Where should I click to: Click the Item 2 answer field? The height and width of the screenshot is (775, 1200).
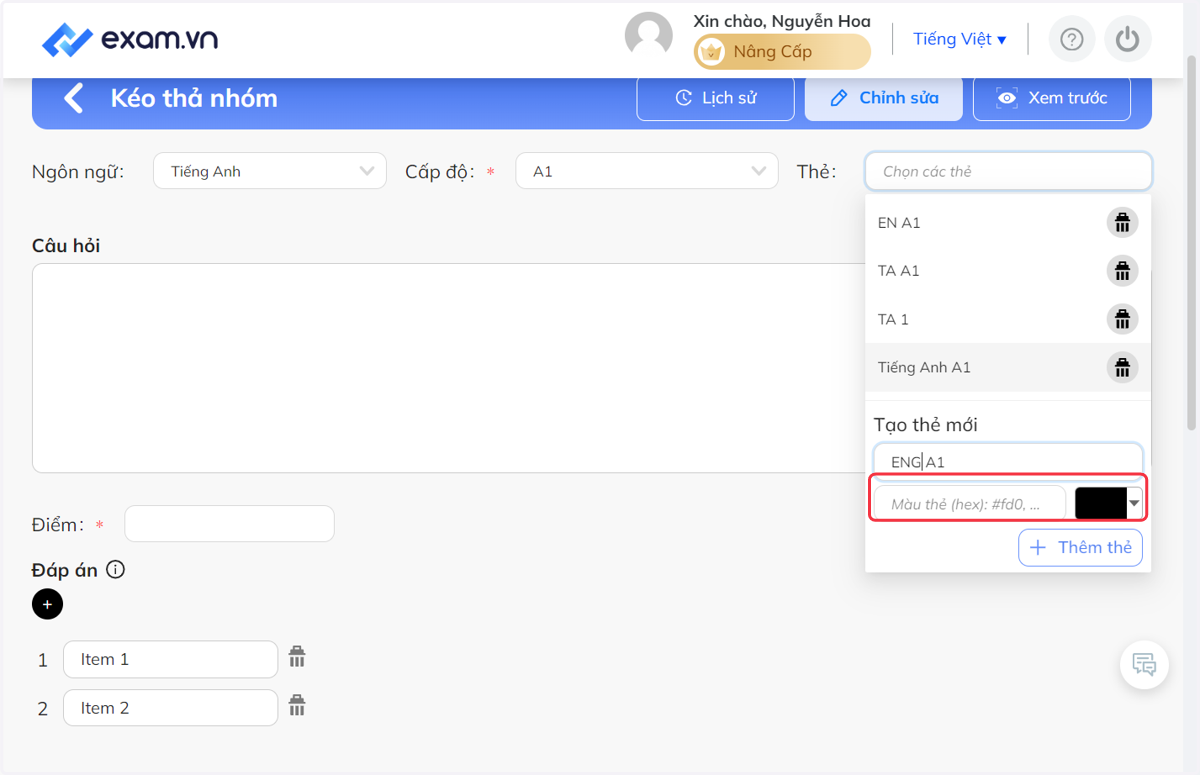click(x=170, y=707)
